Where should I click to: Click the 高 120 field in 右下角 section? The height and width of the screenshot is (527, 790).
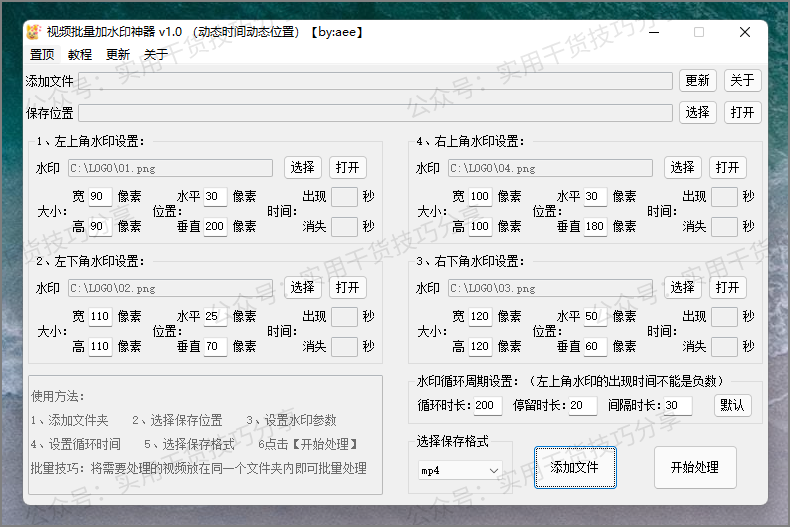480,346
